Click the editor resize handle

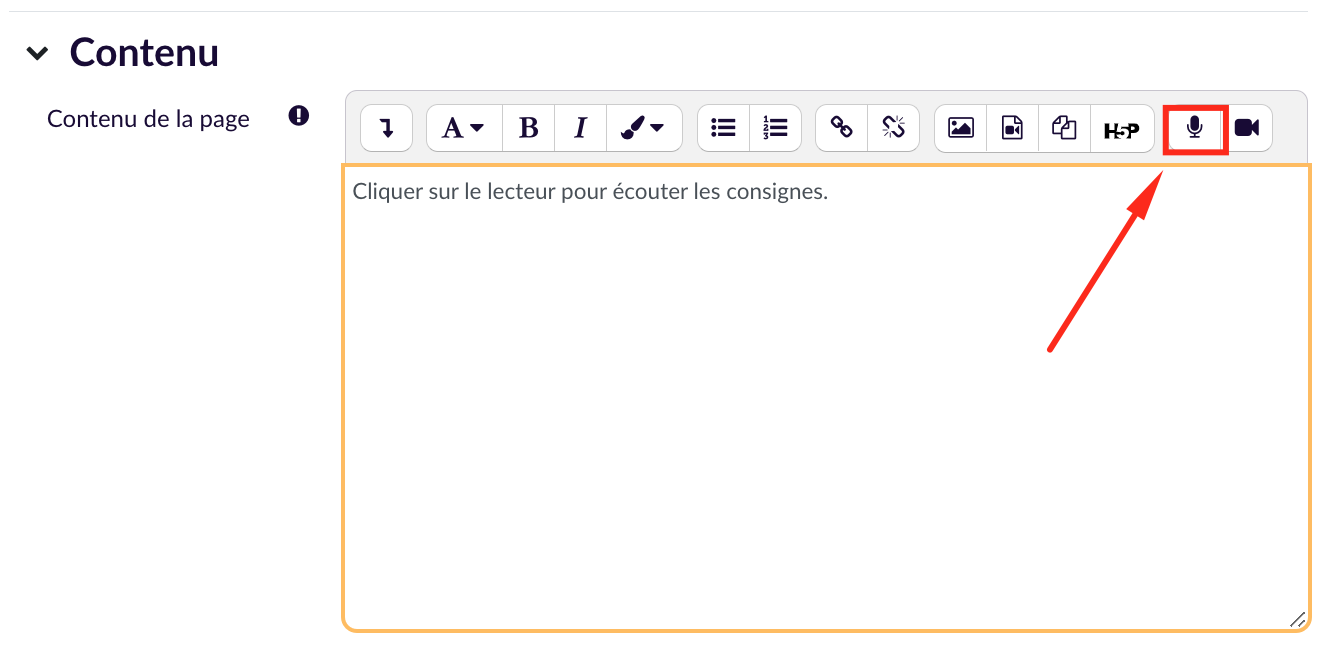click(x=1297, y=619)
